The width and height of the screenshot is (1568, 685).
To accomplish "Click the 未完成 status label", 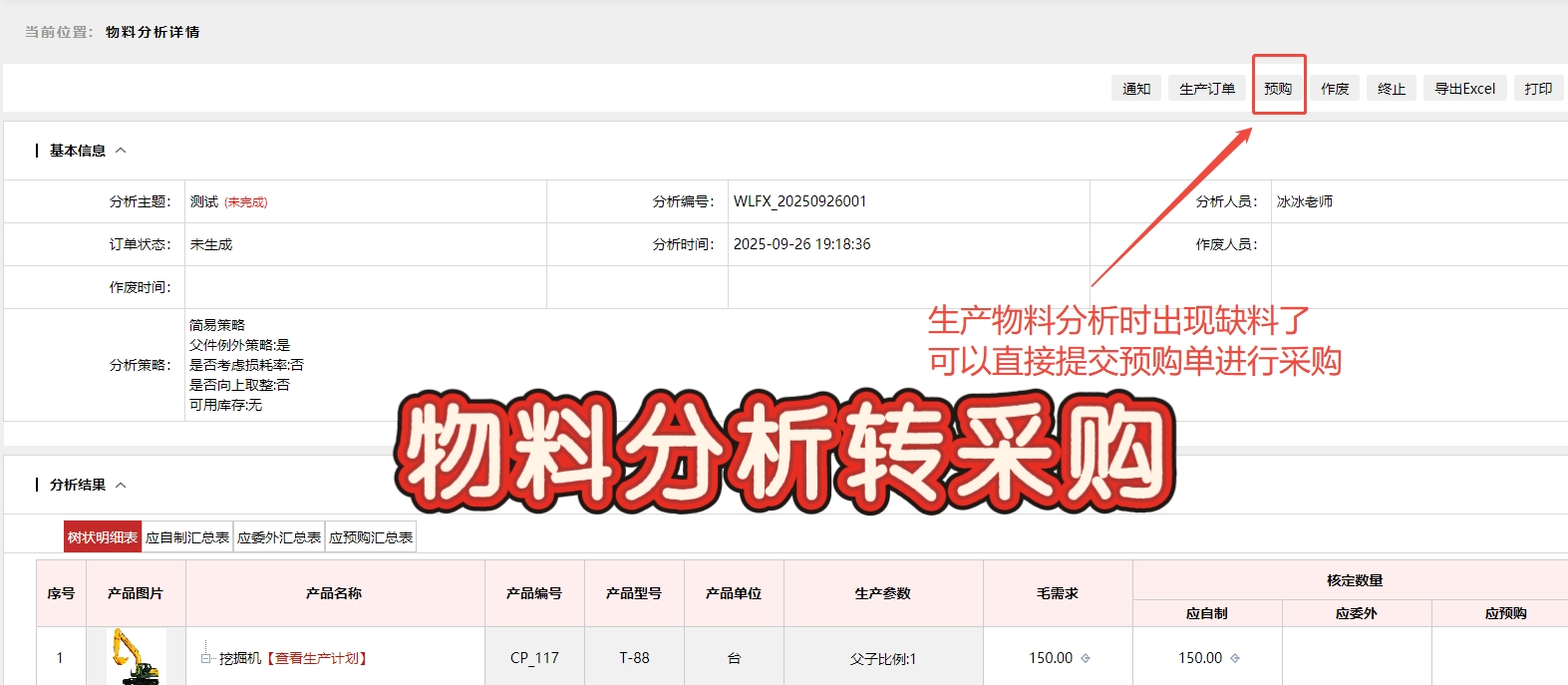I will [x=246, y=202].
